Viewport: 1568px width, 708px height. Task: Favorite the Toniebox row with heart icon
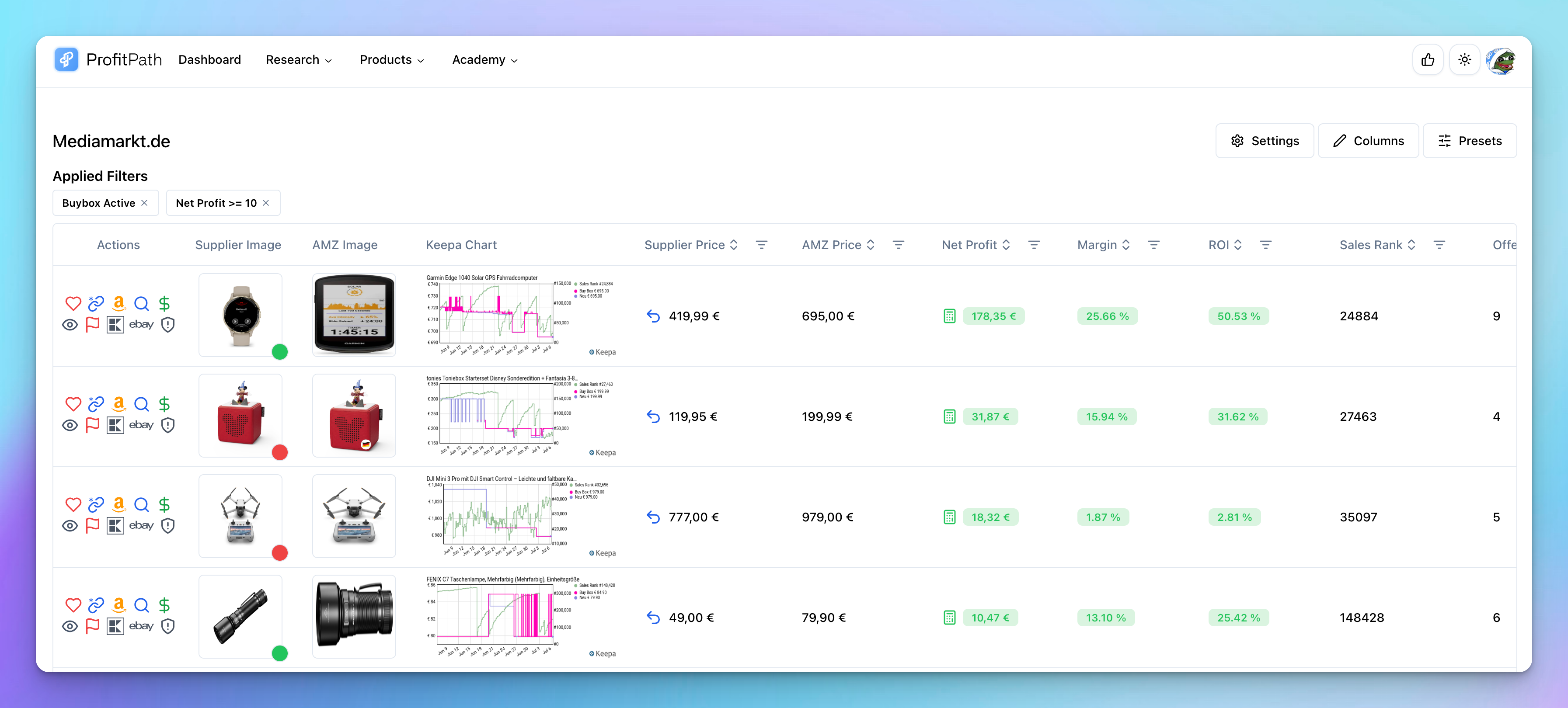click(73, 404)
